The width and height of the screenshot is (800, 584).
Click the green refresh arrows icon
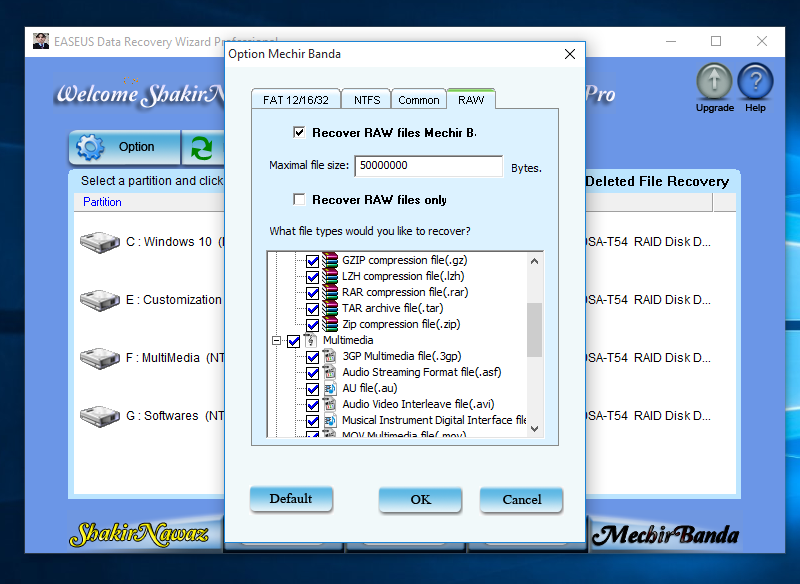coord(202,148)
